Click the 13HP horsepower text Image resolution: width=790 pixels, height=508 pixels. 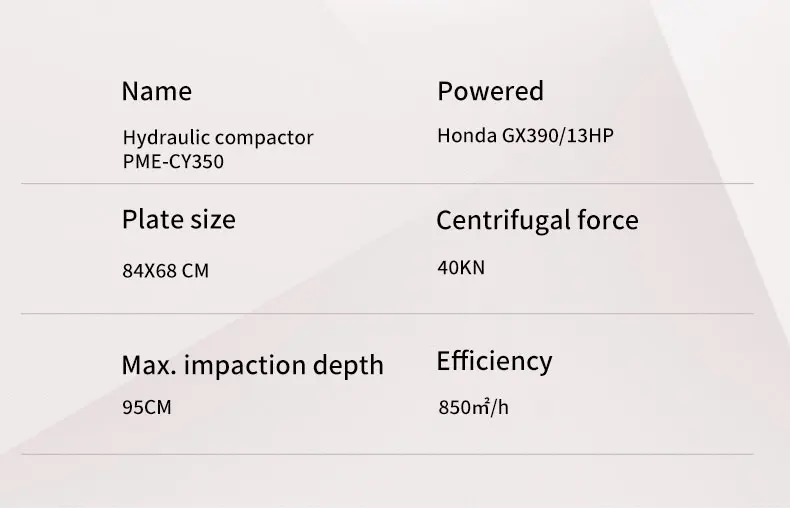tap(590, 136)
